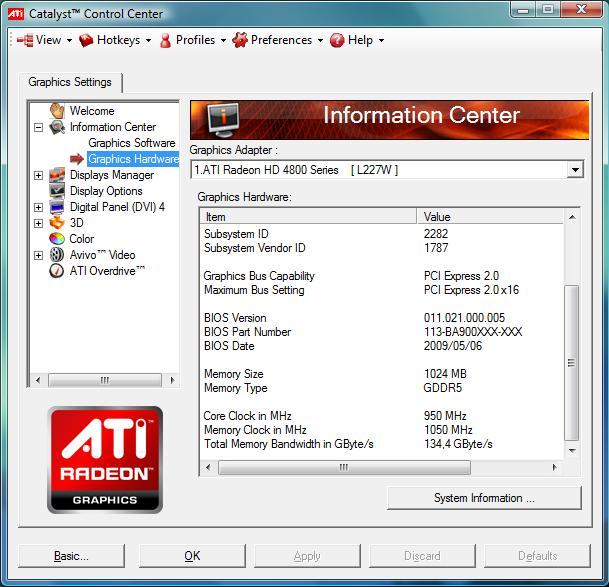Viewport: 609px width, 587px height.
Task: Collapse the Information Center tree node
Action: (x=38, y=127)
